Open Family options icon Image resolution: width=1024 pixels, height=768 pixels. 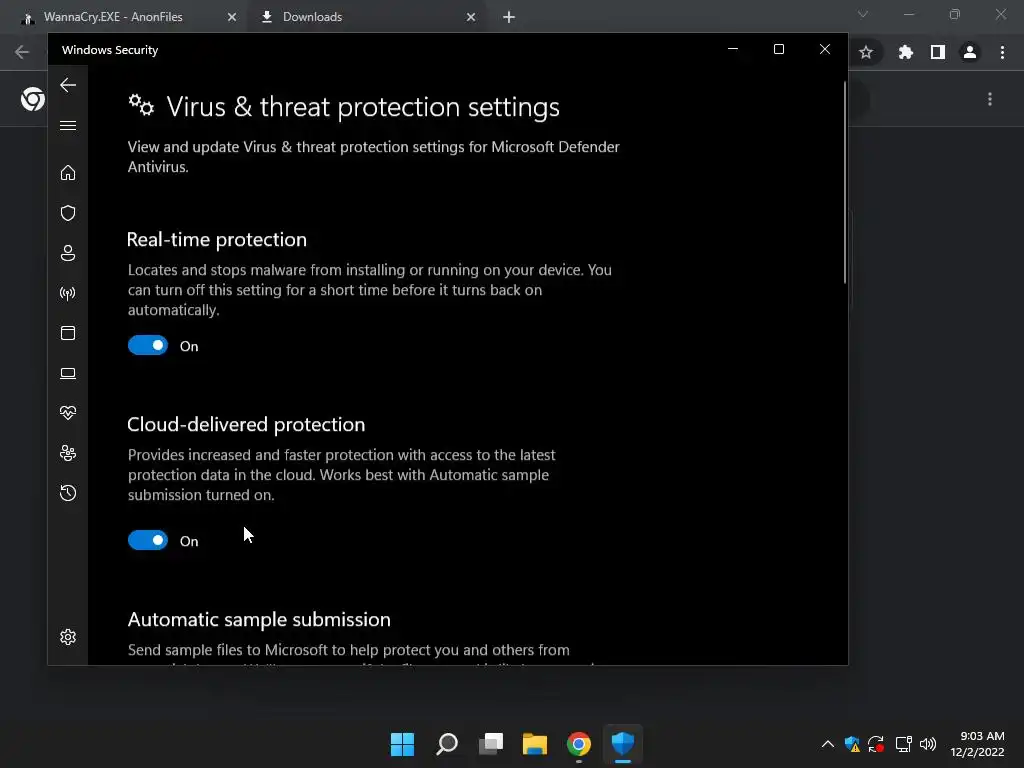pos(68,453)
